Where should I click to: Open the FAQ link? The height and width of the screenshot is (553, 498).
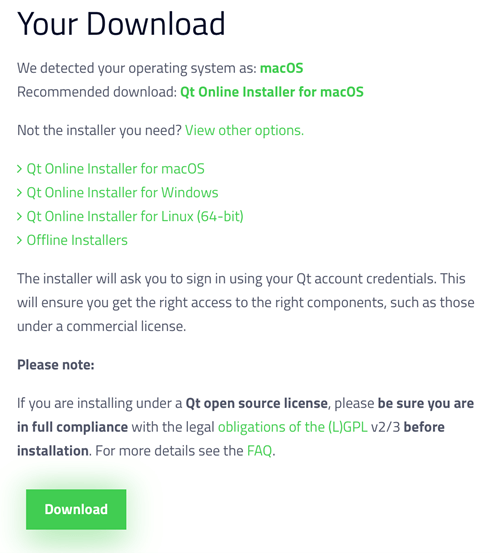point(259,451)
